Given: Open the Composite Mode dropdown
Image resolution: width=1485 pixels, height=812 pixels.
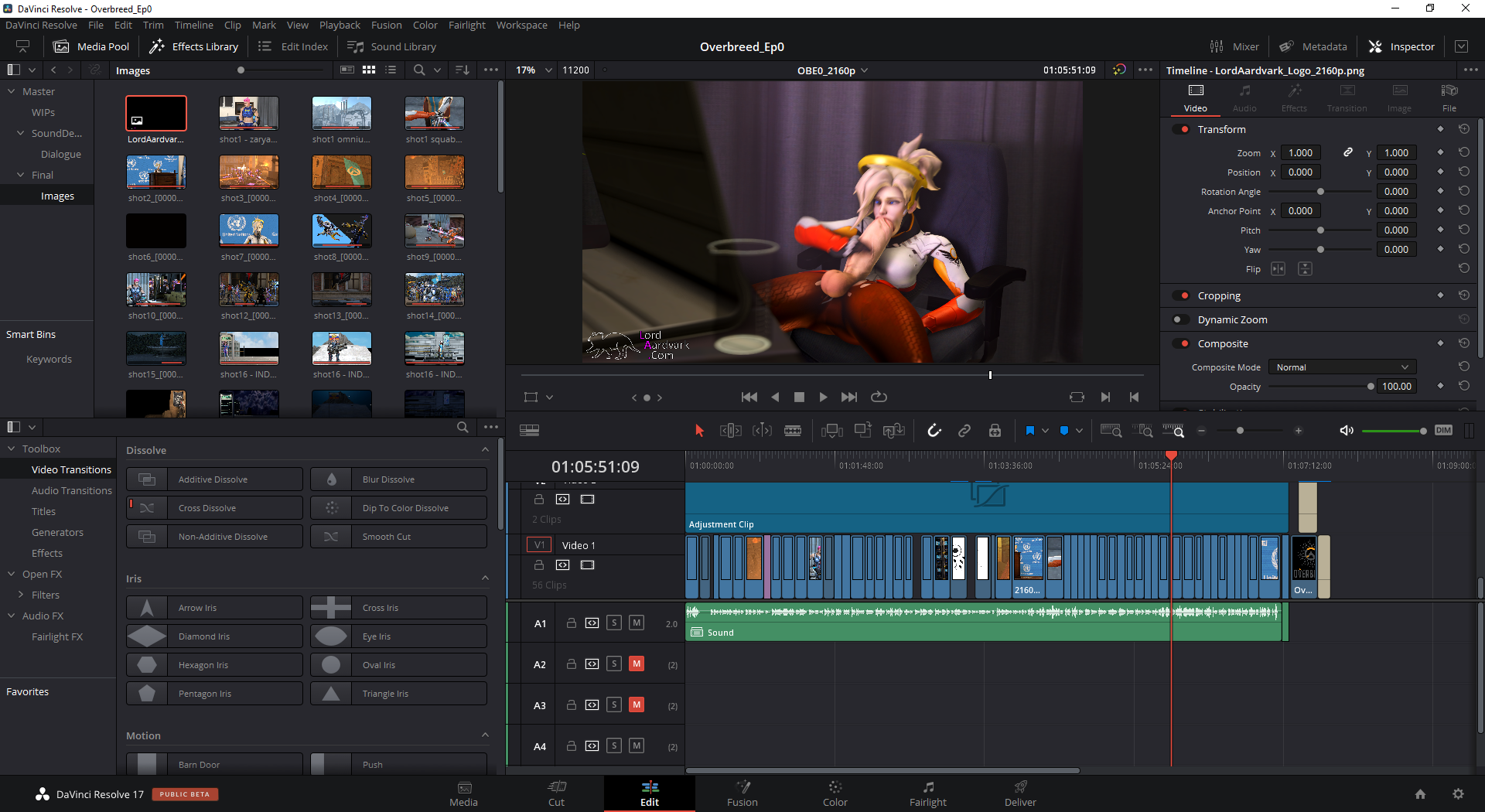Looking at the screenshot, I should tap(1343, 367).
